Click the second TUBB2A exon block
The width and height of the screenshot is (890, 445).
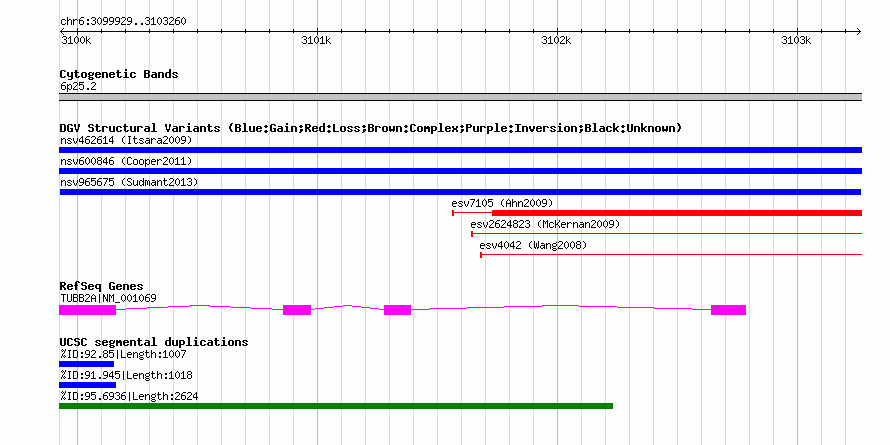point(297,310)
